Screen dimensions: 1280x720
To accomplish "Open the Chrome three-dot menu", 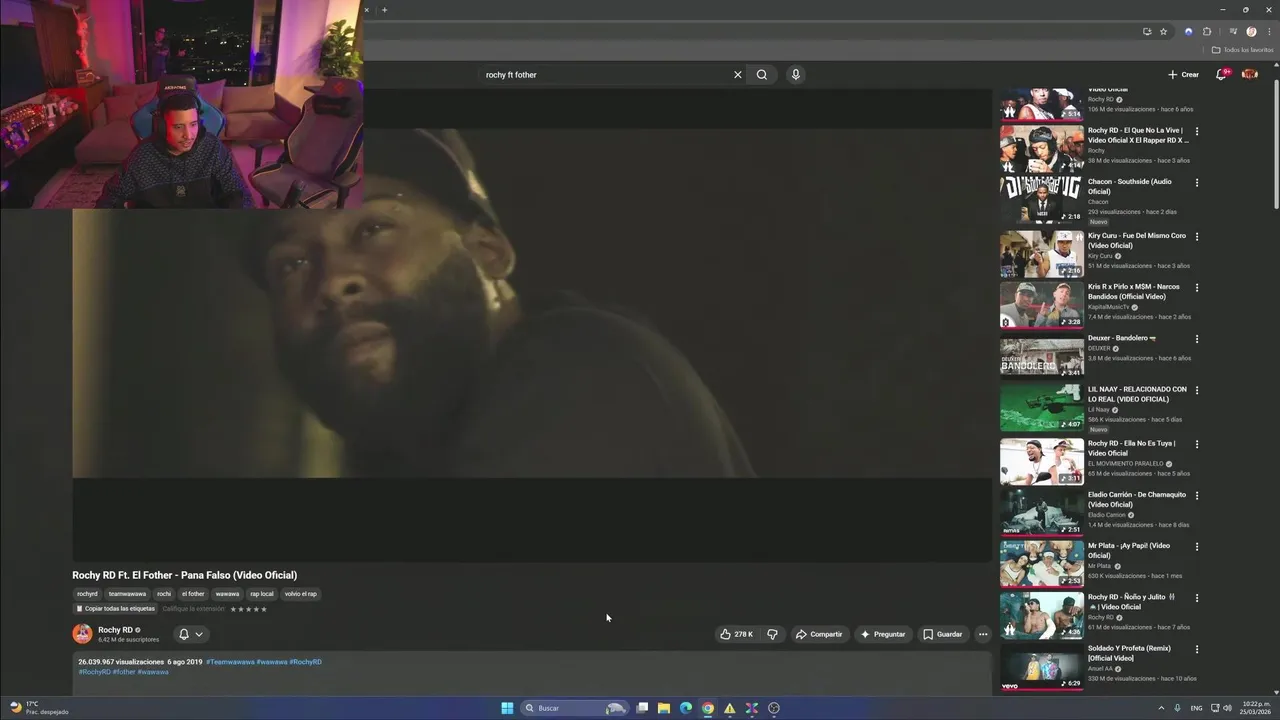I will pyautogui.click(x=1269, y=31).
